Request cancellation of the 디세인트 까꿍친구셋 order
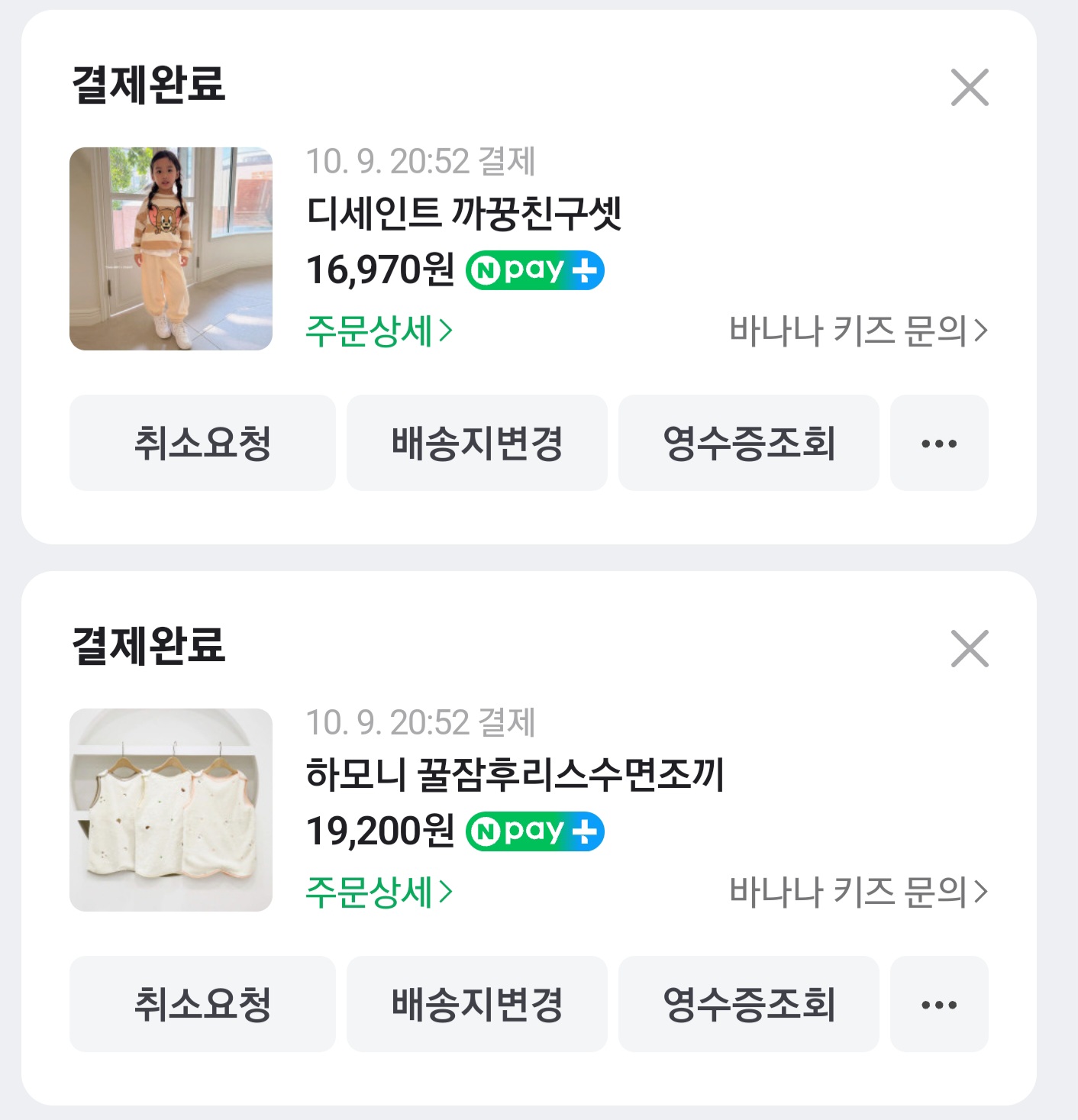This screenshot has height=1120, width=1078. 202,443
